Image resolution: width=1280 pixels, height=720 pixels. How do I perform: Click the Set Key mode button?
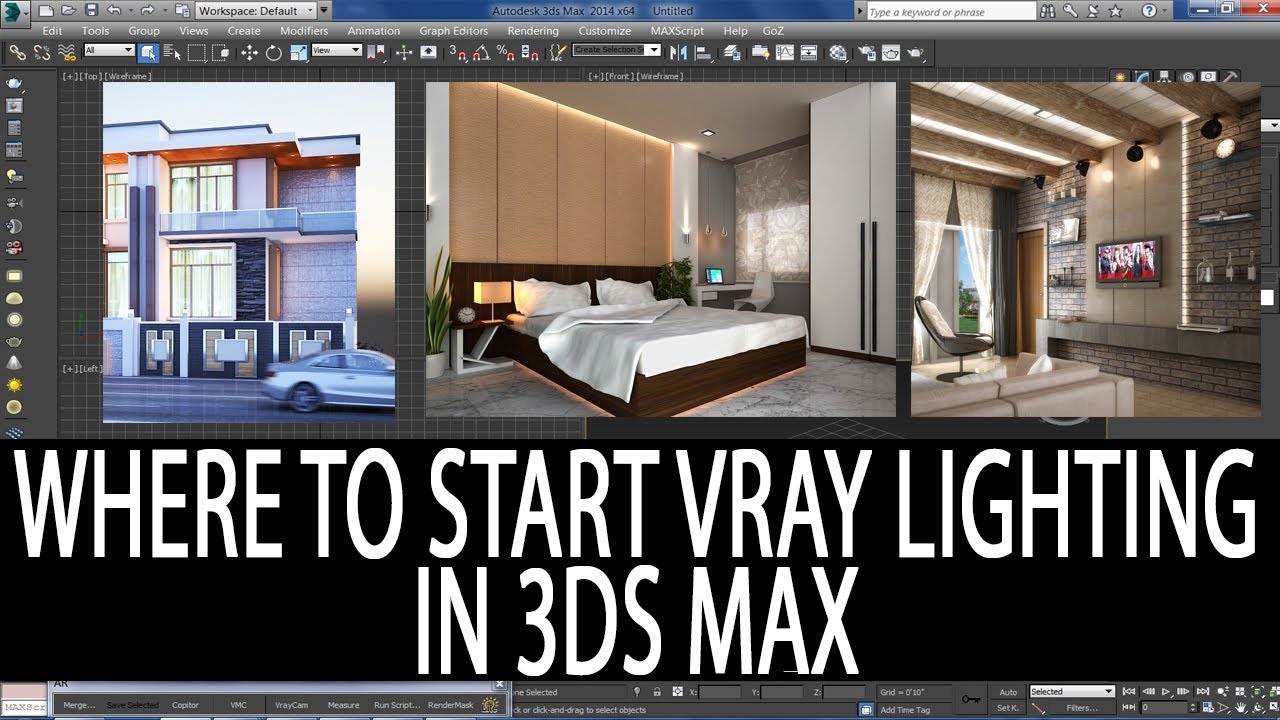click(1008, 708)
